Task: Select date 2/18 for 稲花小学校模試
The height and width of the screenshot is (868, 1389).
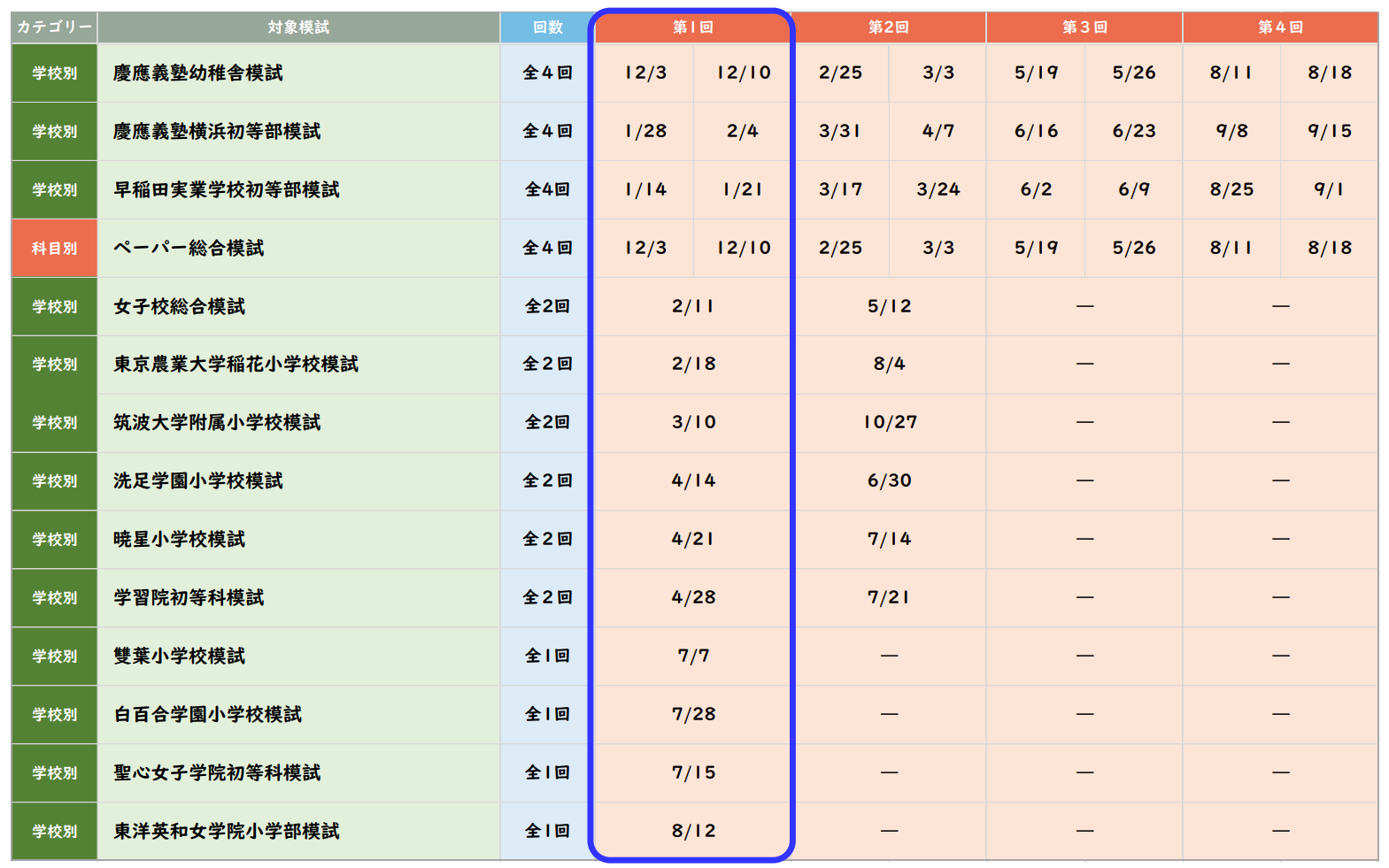Action: 693,365
